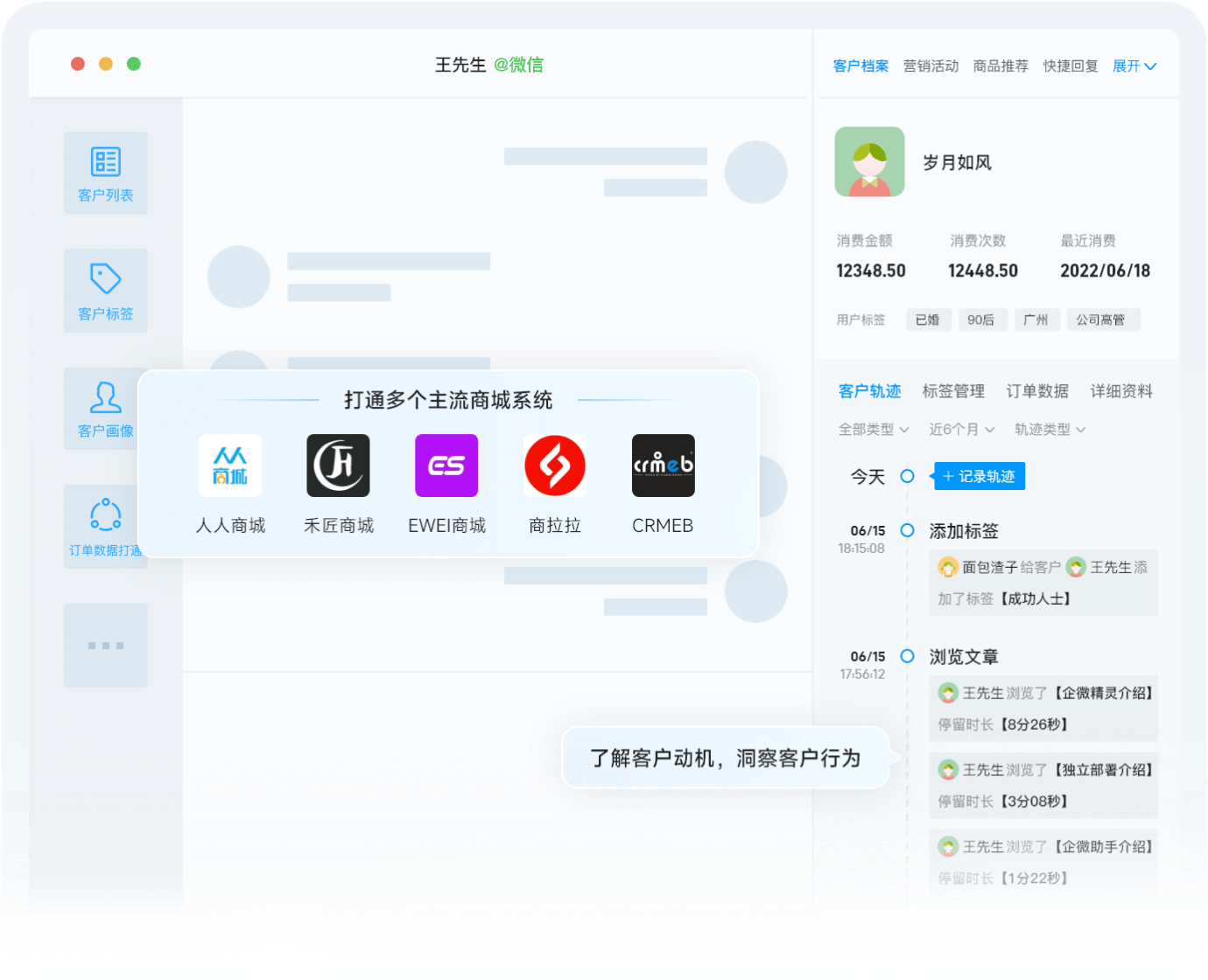Select the 商拉拉 mall icon

[554, 465]
